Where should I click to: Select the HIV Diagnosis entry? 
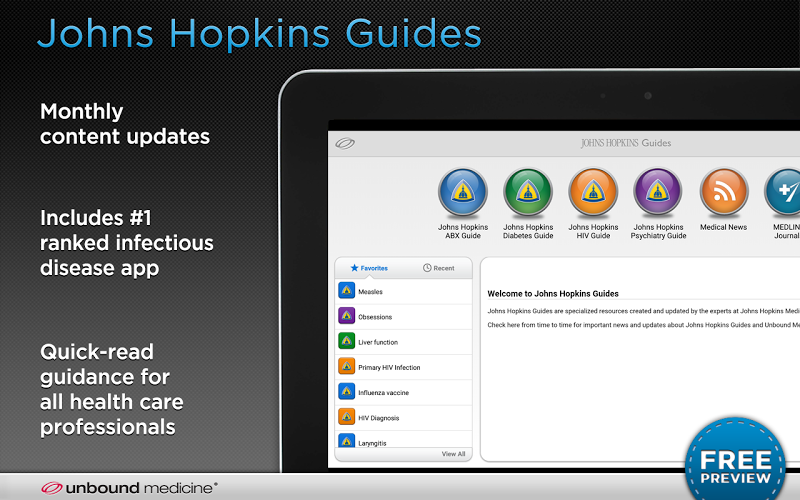click(404, 418)
